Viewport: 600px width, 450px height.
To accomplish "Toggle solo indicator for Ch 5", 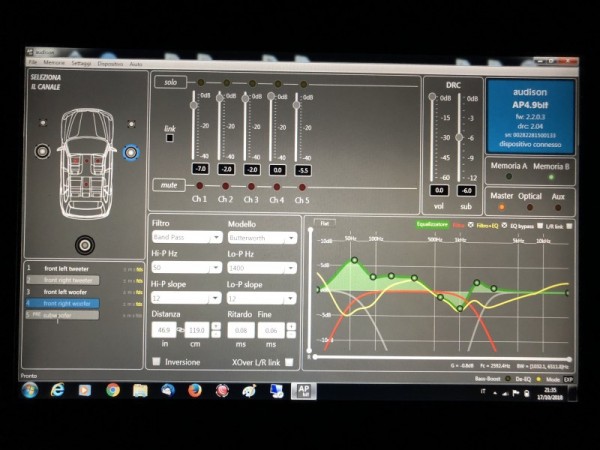I will [303, 84].
